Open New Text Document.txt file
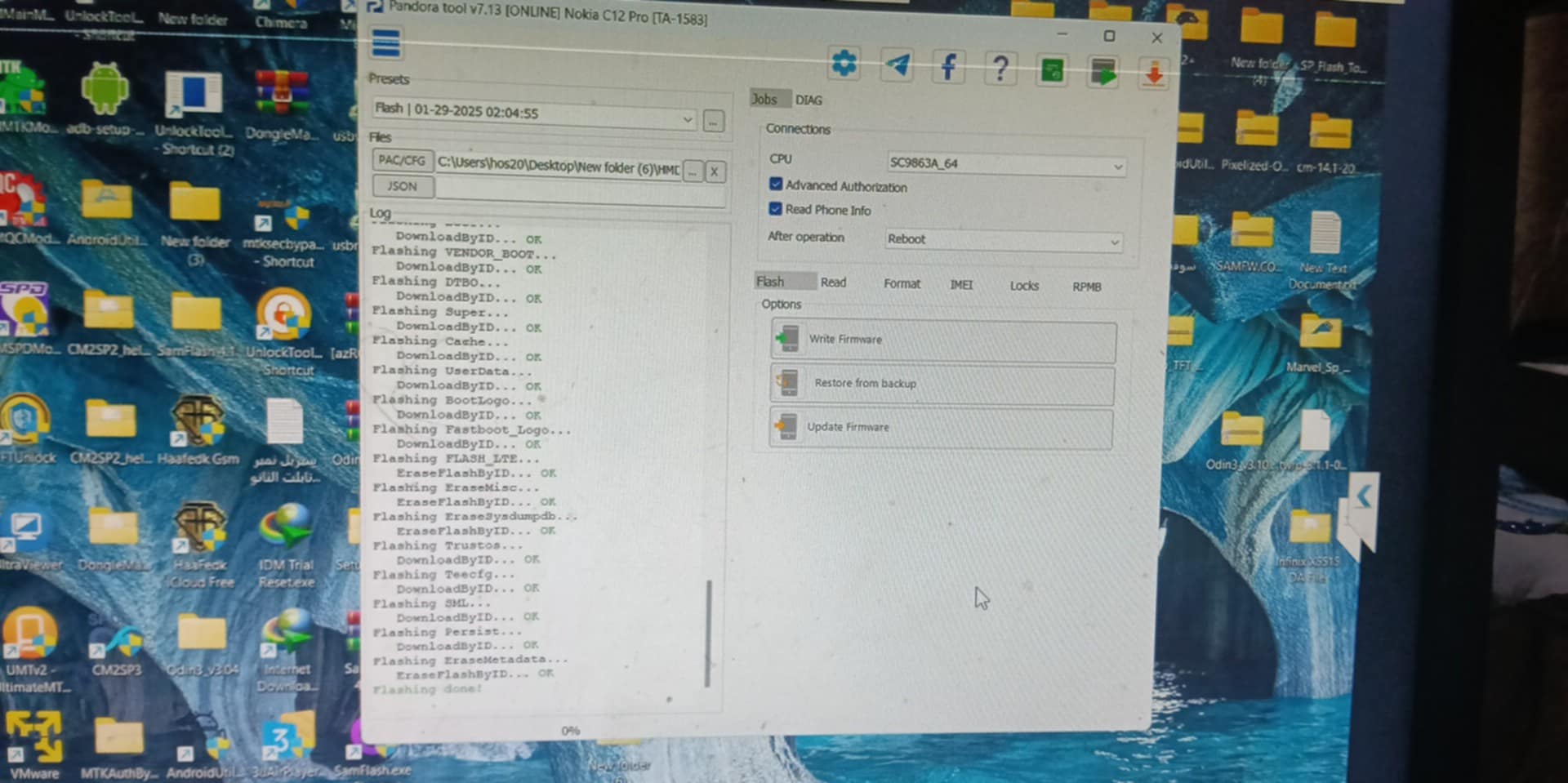This screenshot has width=1568, height=783. tap(1325, 250)
